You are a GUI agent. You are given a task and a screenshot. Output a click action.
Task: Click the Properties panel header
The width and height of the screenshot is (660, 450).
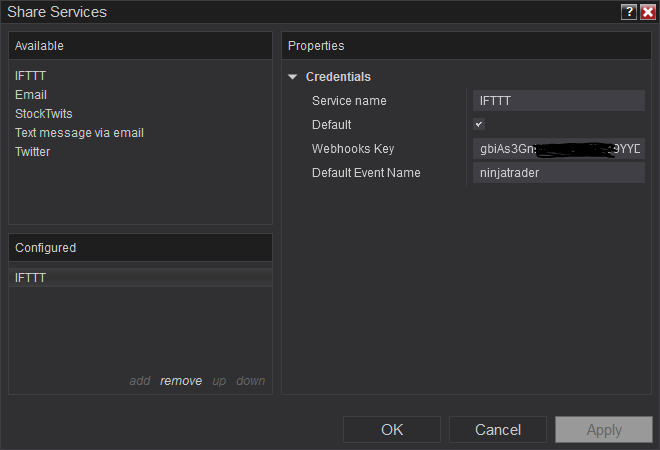[x=466, y=45]
